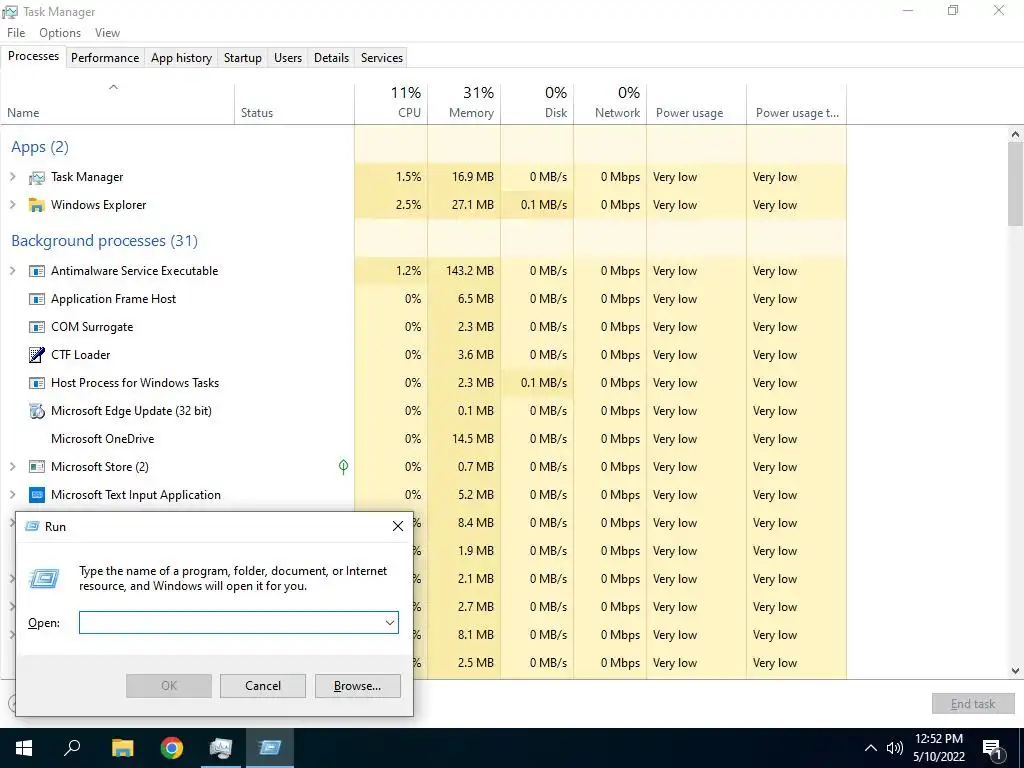Click Windows Explorer CPU value 2.5%
The height and width of the screenshot is (768, 1024).
[x=408, y=205]
